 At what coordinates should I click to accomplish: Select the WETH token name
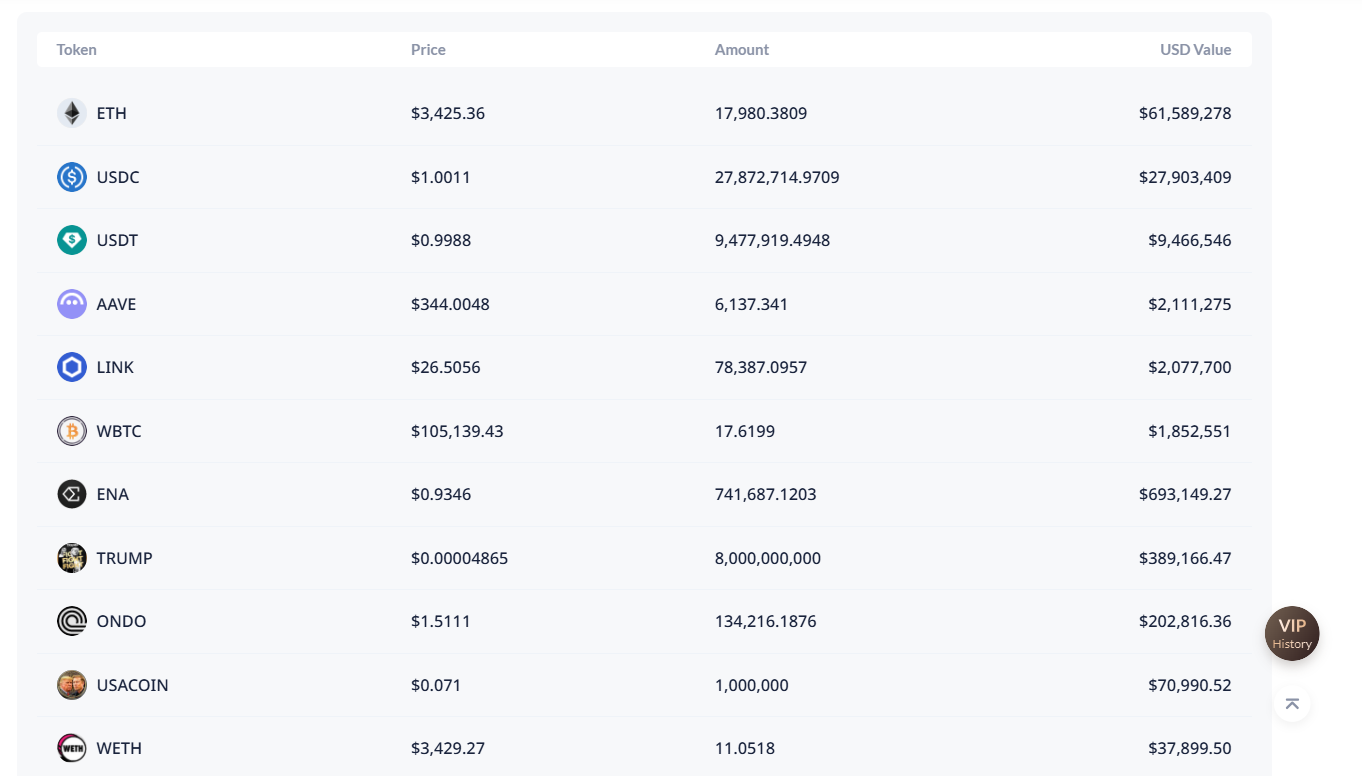(x=119, y=748)
